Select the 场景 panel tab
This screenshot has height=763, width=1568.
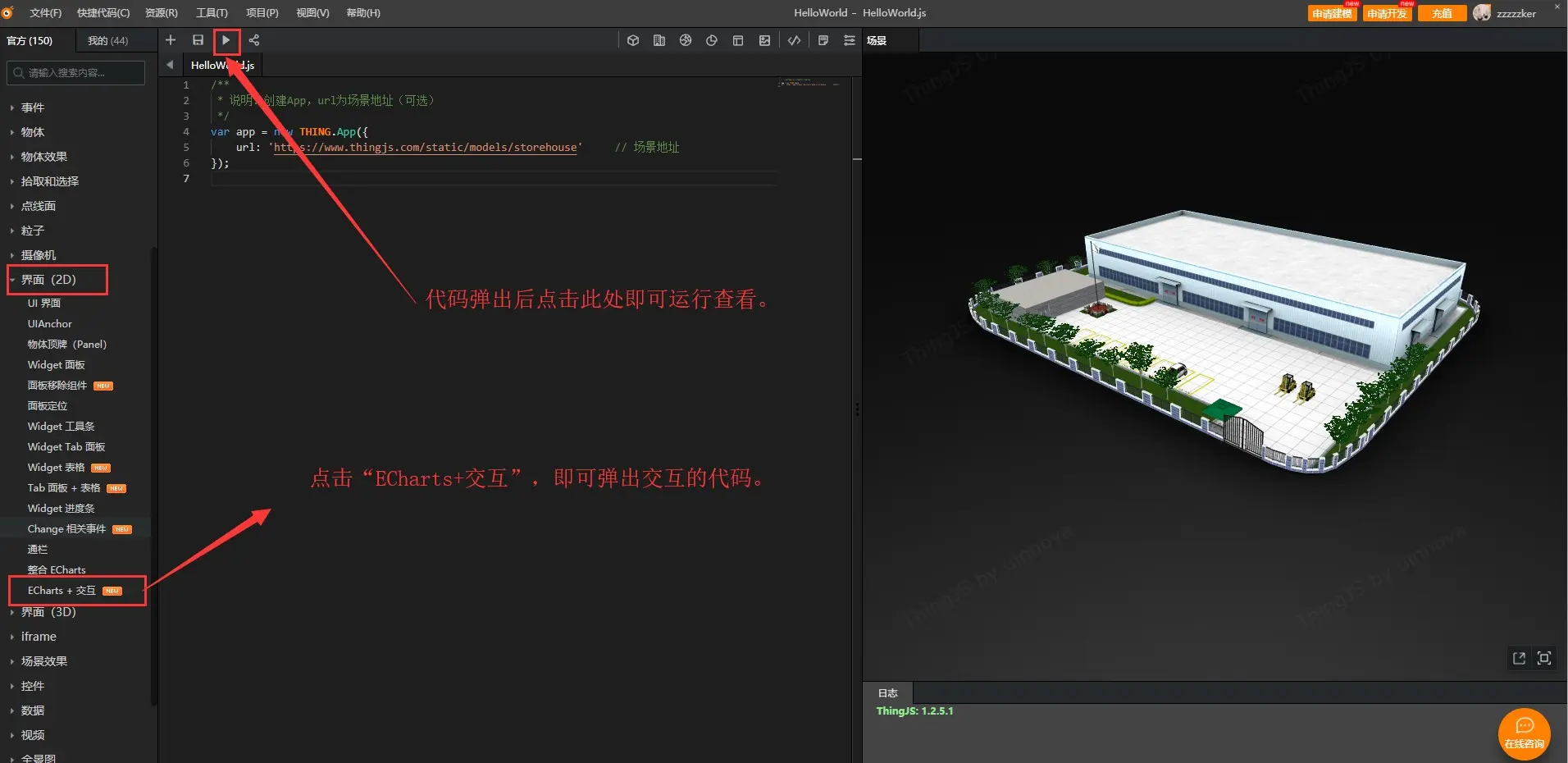tap(877, 40)
